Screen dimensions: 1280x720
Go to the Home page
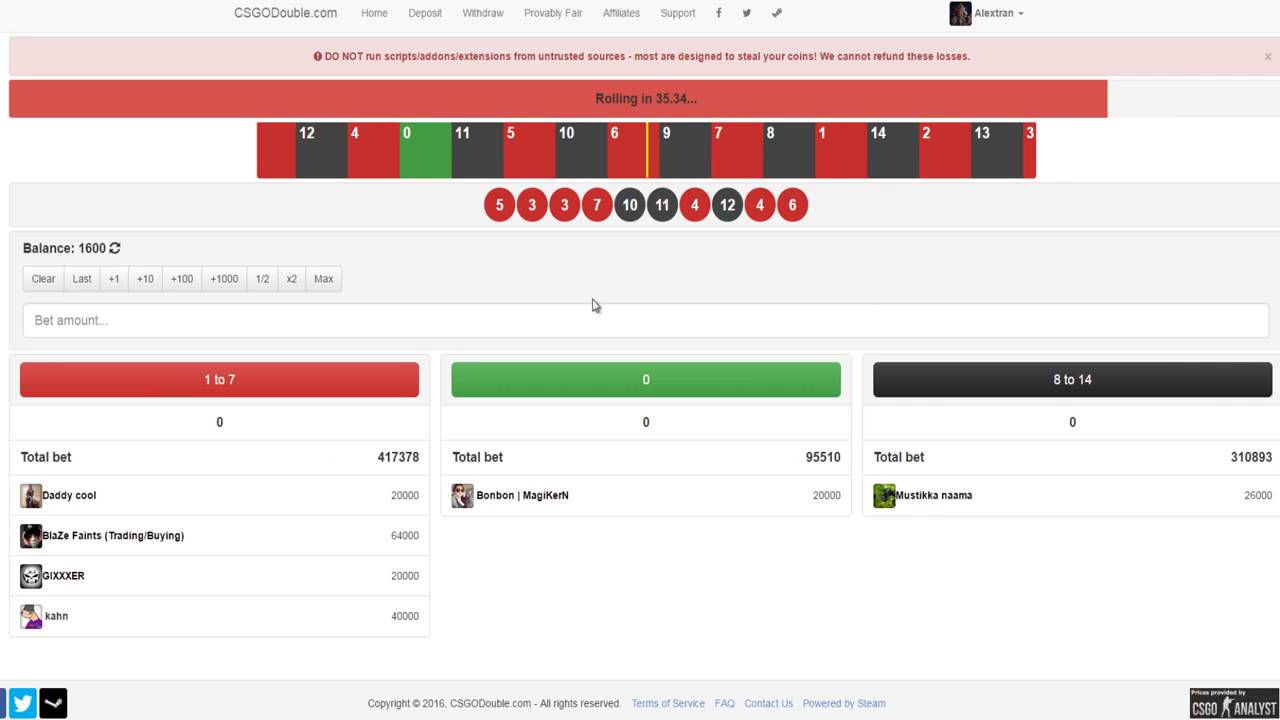374,13
